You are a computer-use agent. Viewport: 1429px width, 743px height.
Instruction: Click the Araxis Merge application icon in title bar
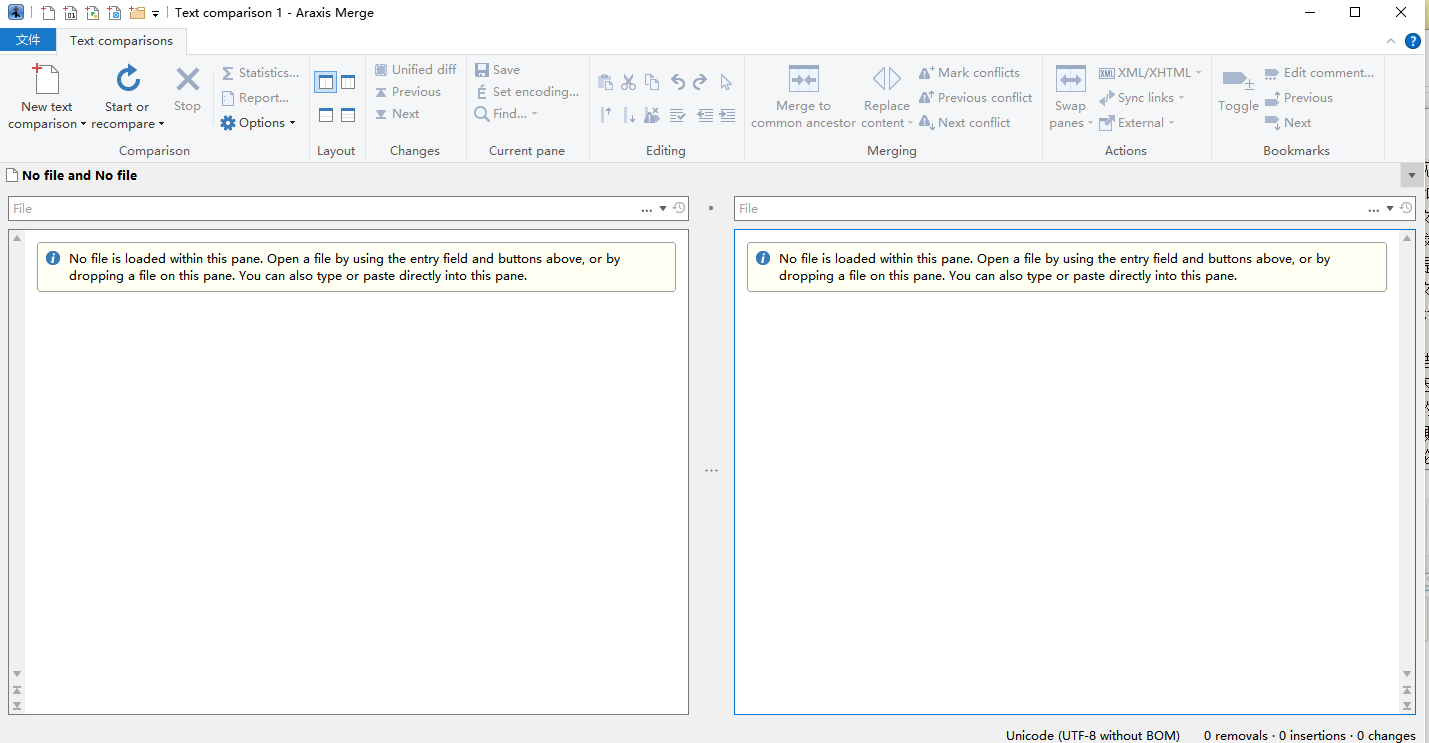click(x=15, y=13)
